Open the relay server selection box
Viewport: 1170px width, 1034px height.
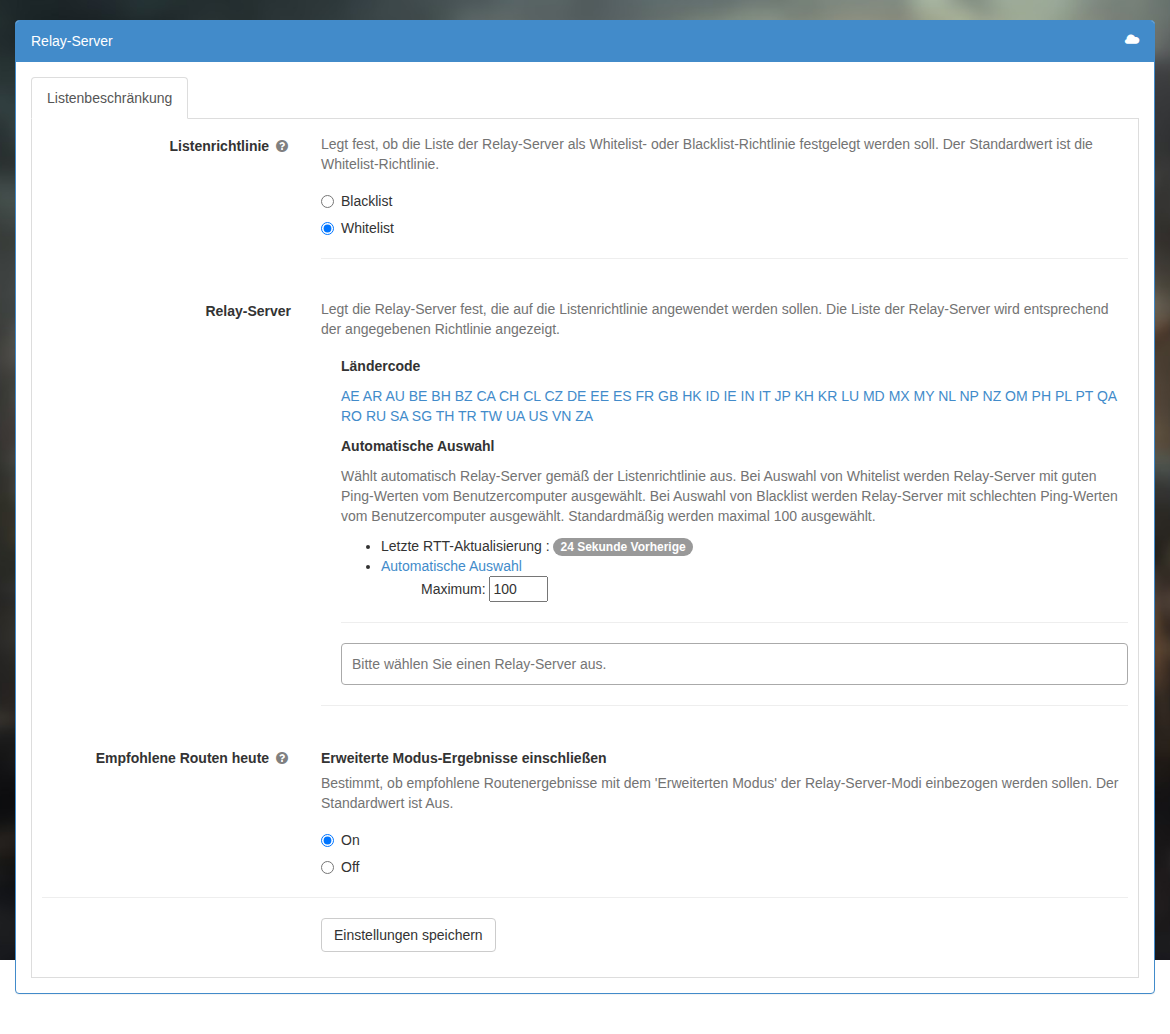[x=734, y=664]
